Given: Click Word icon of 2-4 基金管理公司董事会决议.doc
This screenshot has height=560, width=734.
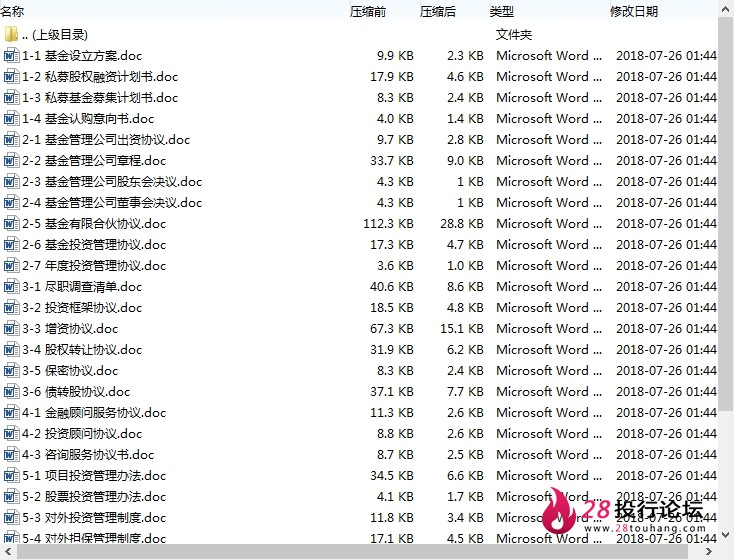Looking at the screenshot, I should (11, 202).
